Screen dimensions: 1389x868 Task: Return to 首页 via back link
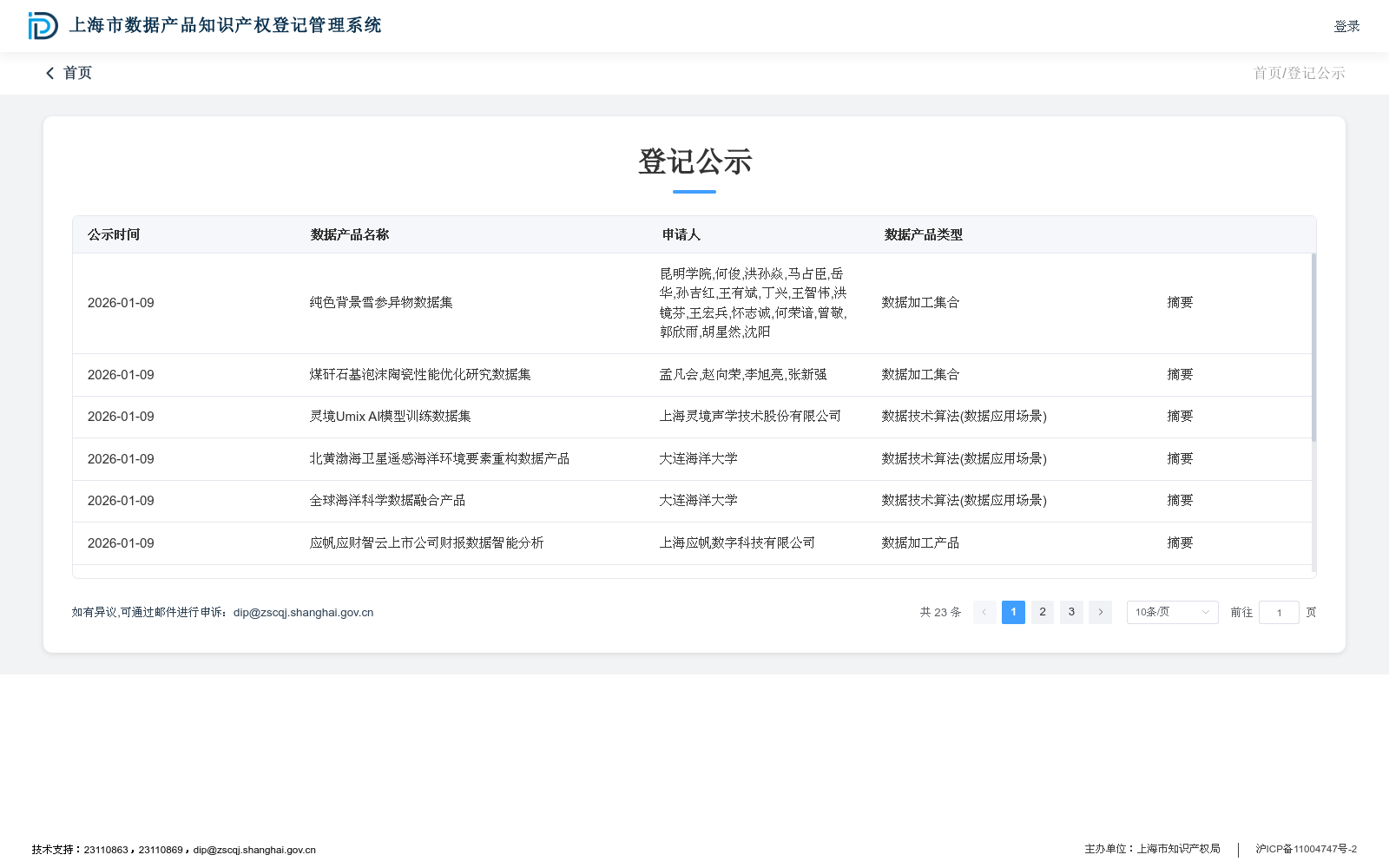[x=69, y=74]
